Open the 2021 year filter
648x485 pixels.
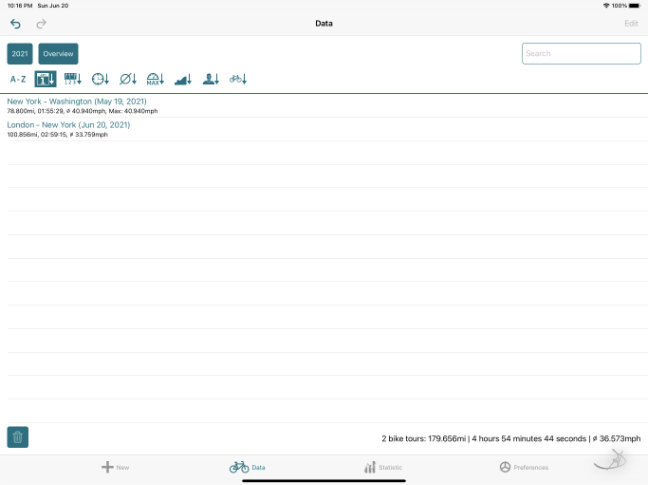tap(20, 54)
